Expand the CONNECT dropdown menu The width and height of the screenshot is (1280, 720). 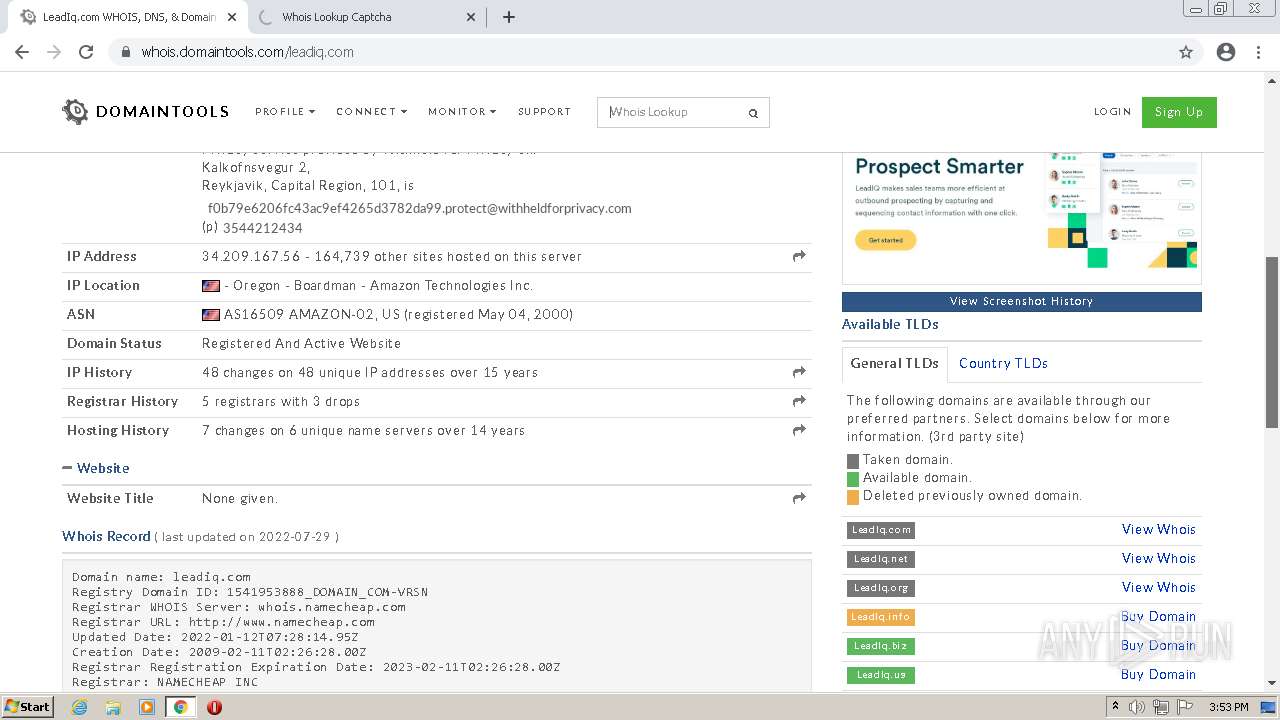click(x=371, y=112)
